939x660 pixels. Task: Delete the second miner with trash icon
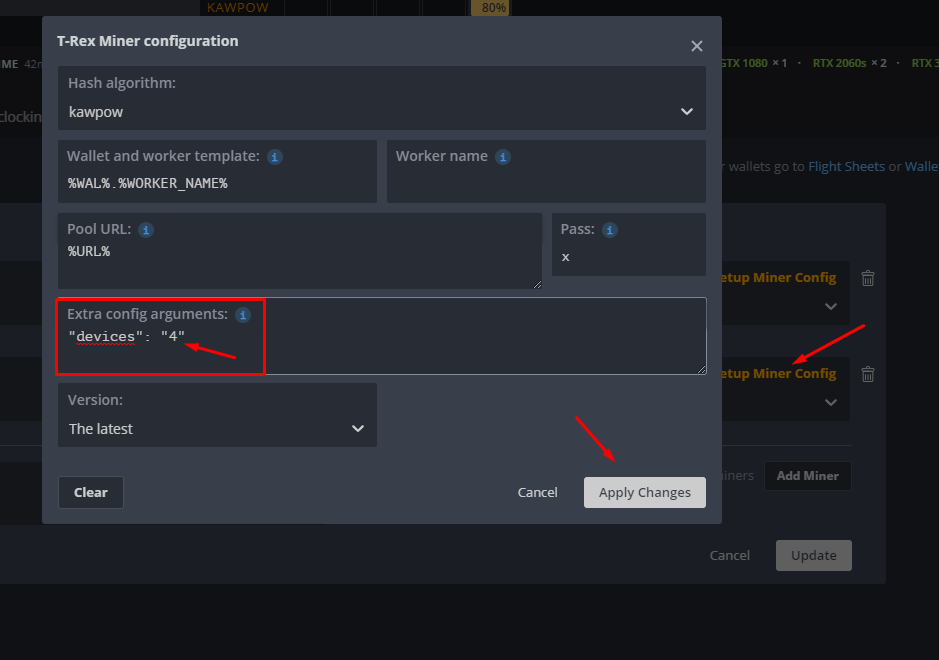[x=868, y=375]
